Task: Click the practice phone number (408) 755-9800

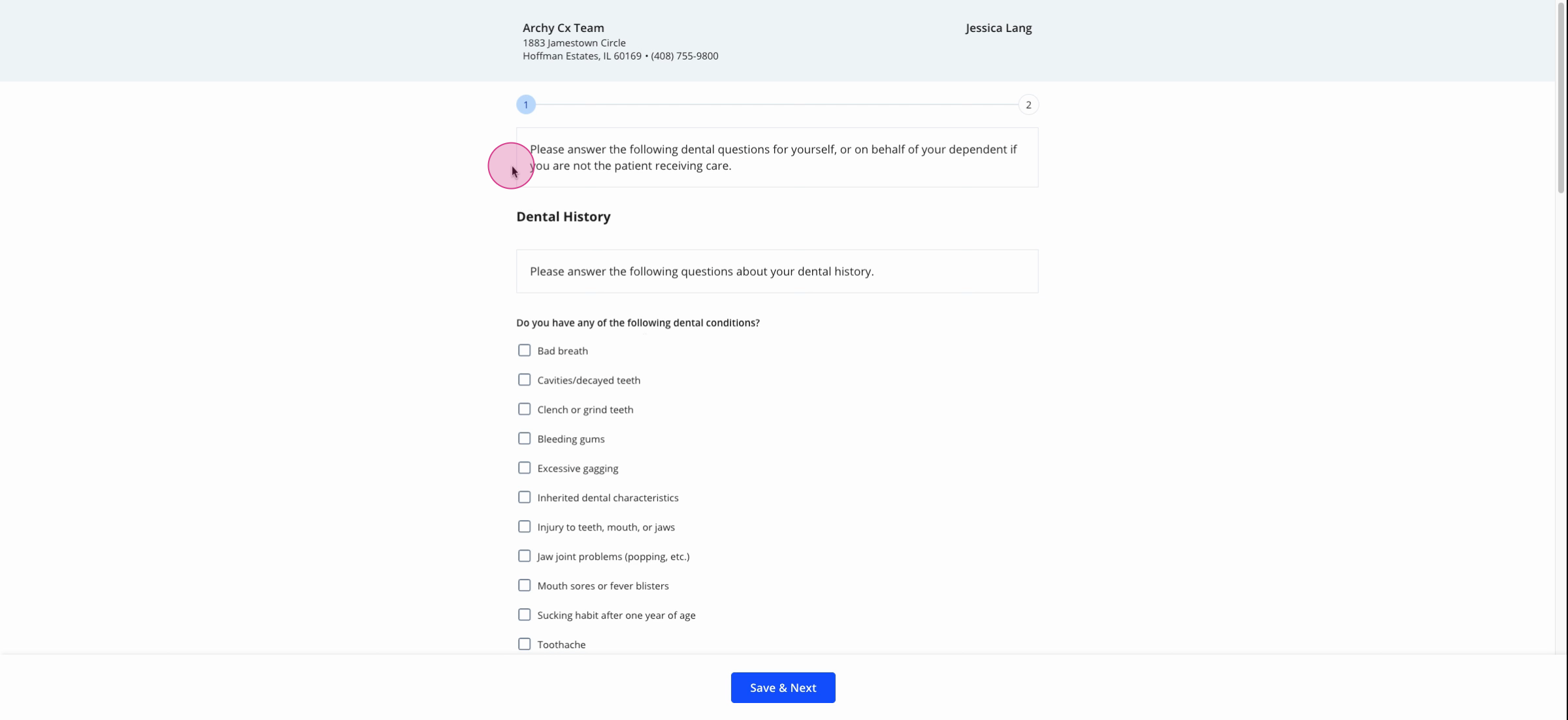Action: (x=685, y=56)
